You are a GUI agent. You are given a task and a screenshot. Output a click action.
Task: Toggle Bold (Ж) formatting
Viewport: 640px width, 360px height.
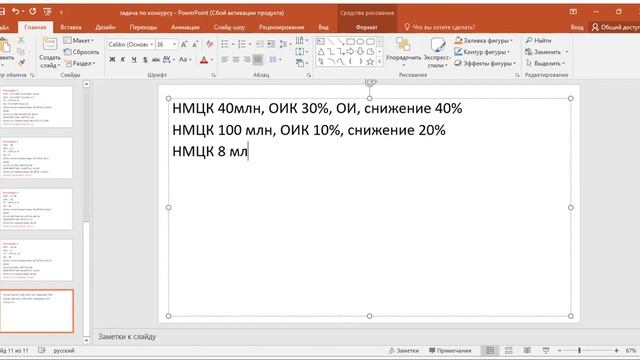click(x=112, y=60)
